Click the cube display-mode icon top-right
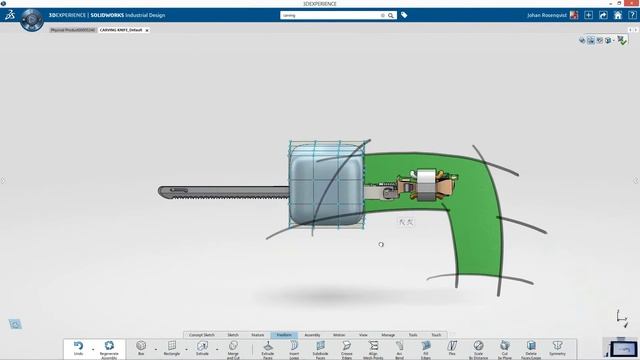This screenshot has width=640, height=360. [608, 40]
